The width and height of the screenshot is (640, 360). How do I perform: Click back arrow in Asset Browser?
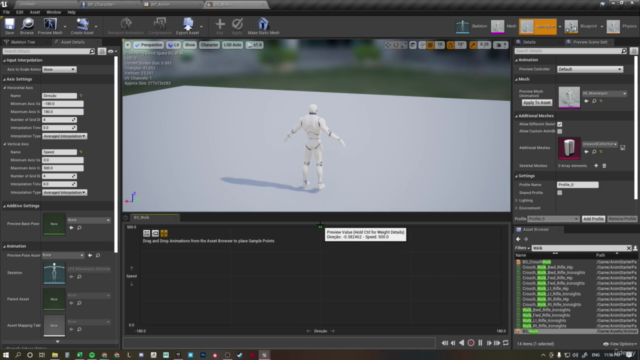[518, 239]
